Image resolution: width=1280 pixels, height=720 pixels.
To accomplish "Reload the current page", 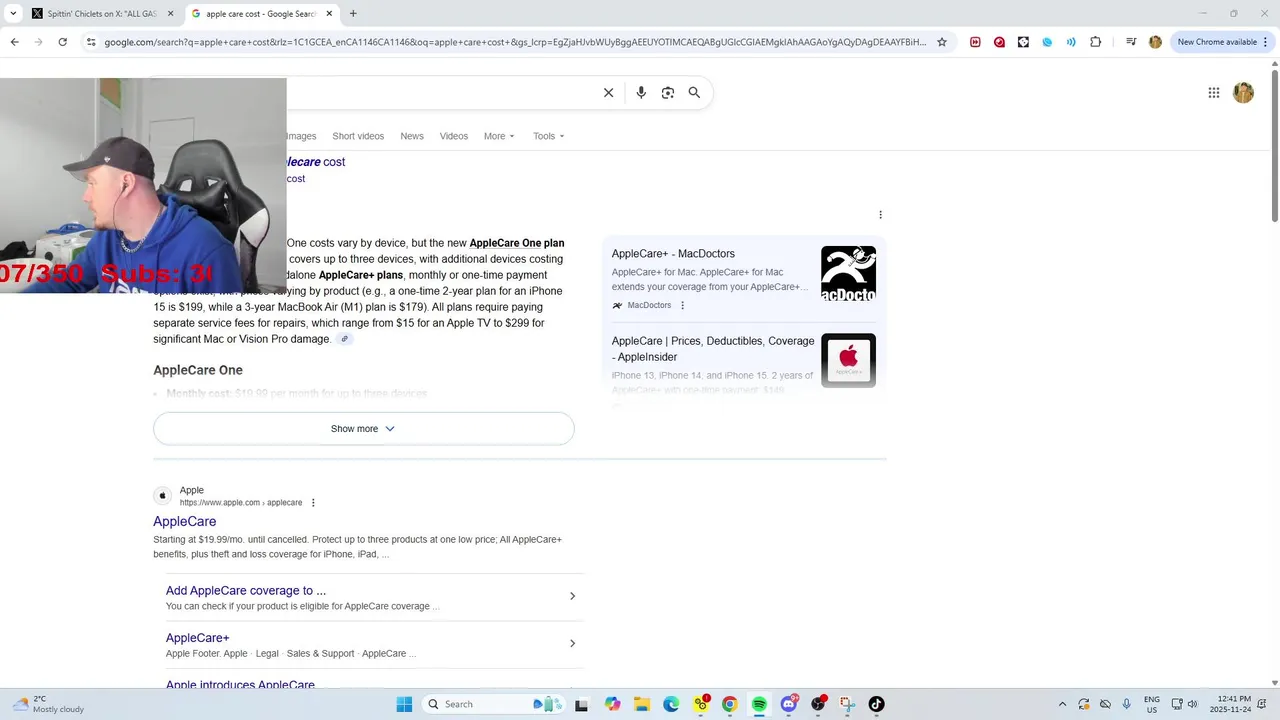I will (x=62, y=42).
